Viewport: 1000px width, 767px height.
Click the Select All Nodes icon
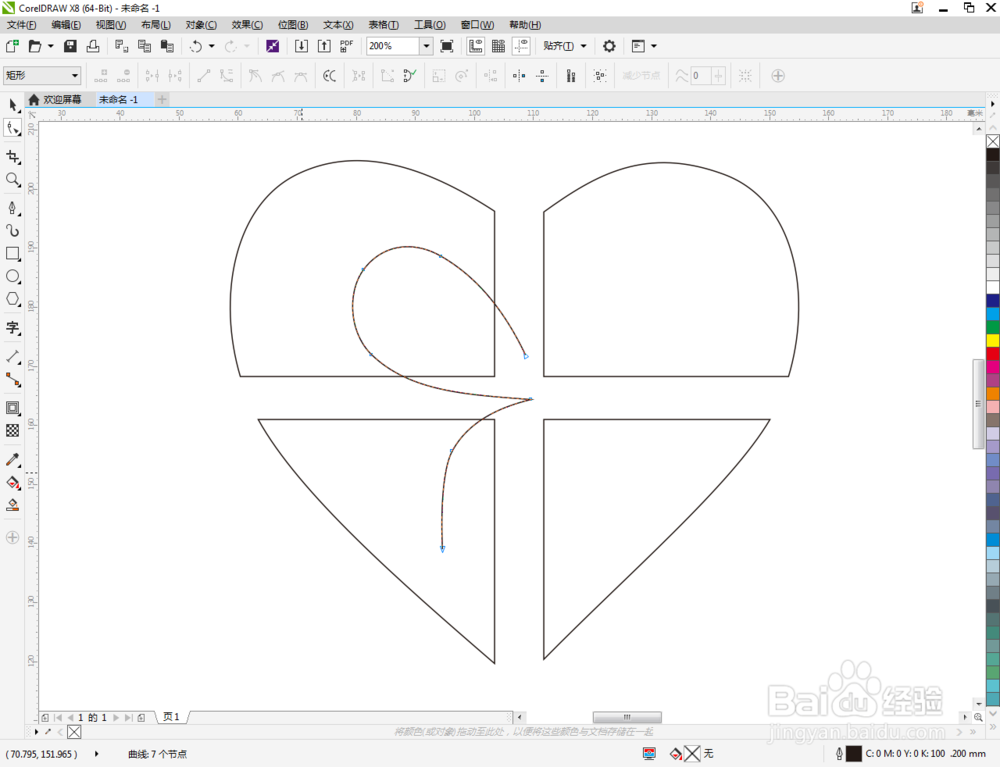click(599, 76)
